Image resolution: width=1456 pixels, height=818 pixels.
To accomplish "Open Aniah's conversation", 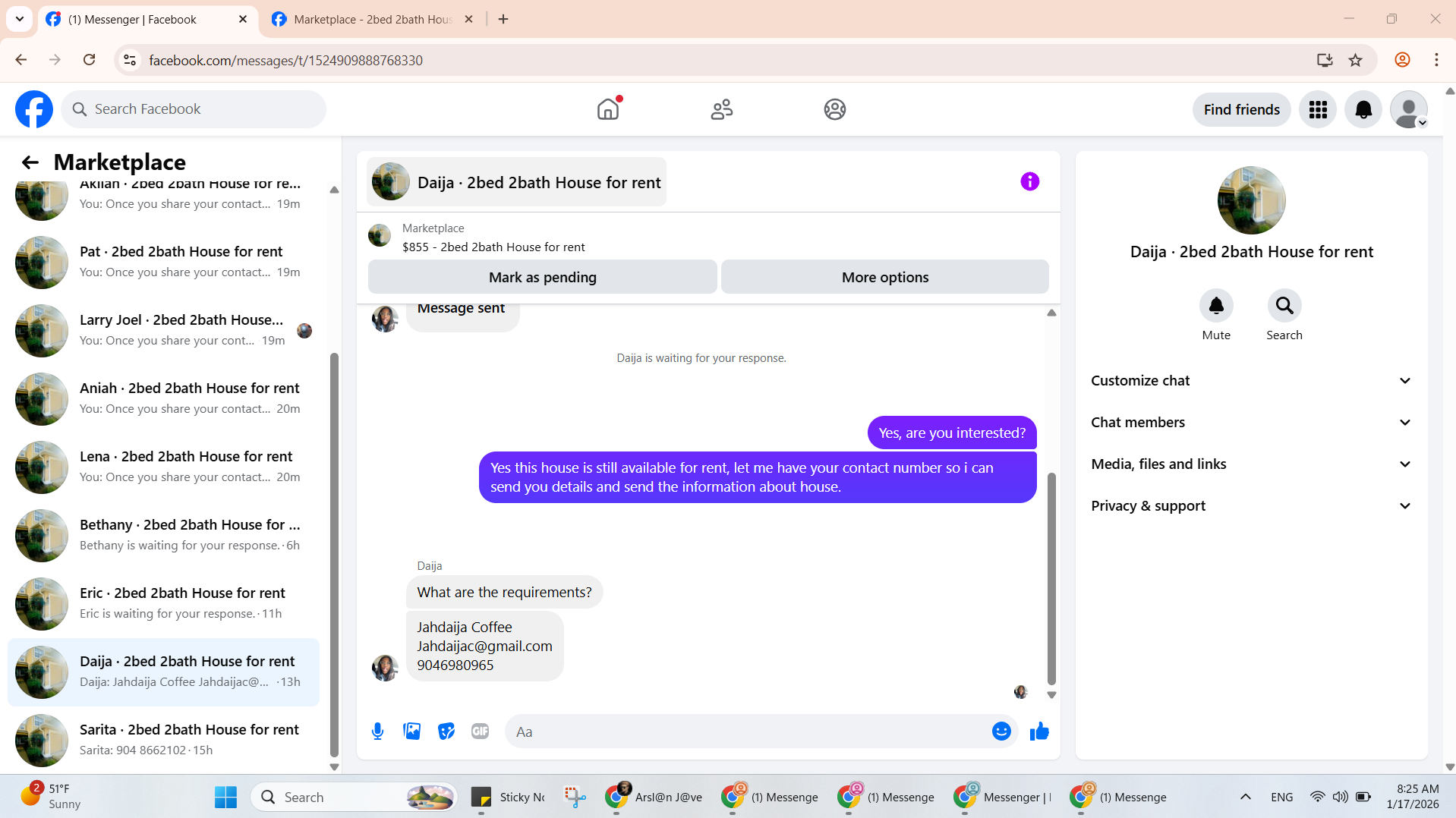I will pyautogui.click(x=163, y=398).
